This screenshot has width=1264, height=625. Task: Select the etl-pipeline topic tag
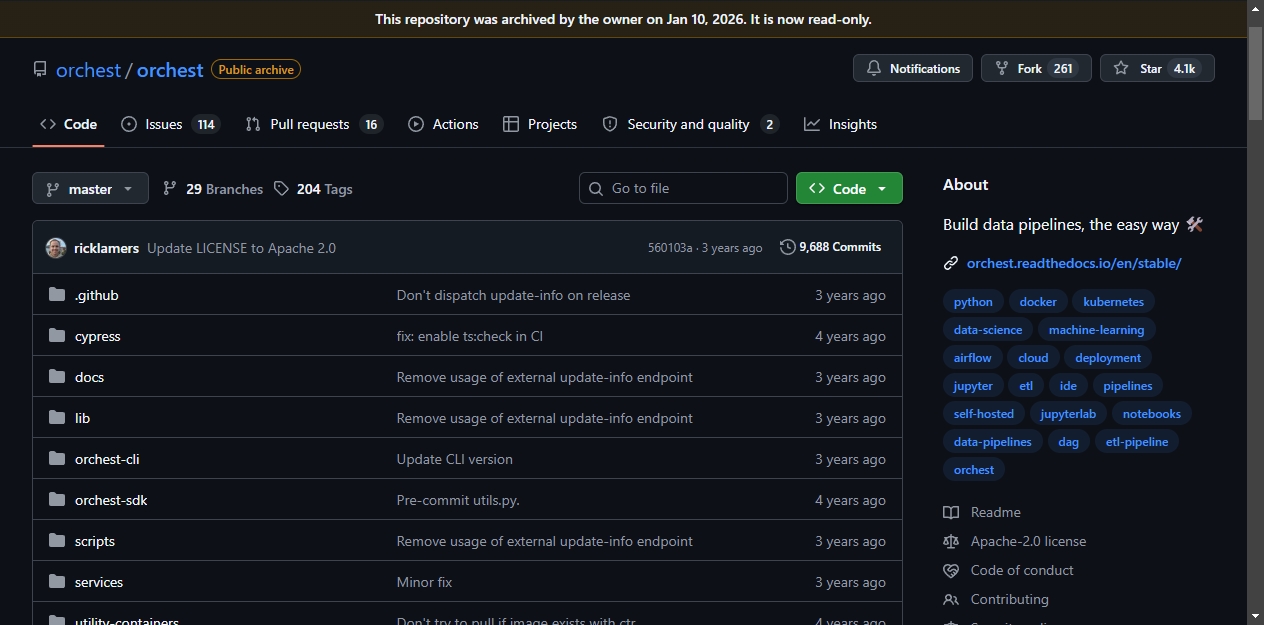1137,442
